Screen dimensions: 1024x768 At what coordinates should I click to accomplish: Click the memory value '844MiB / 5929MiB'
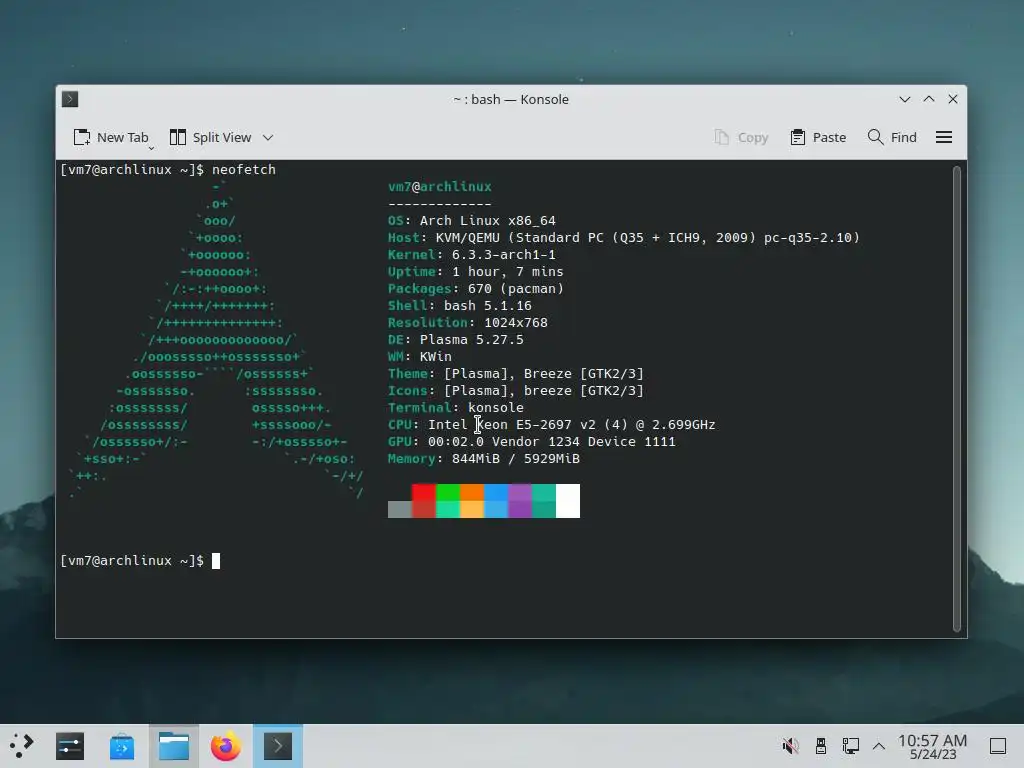516,458
